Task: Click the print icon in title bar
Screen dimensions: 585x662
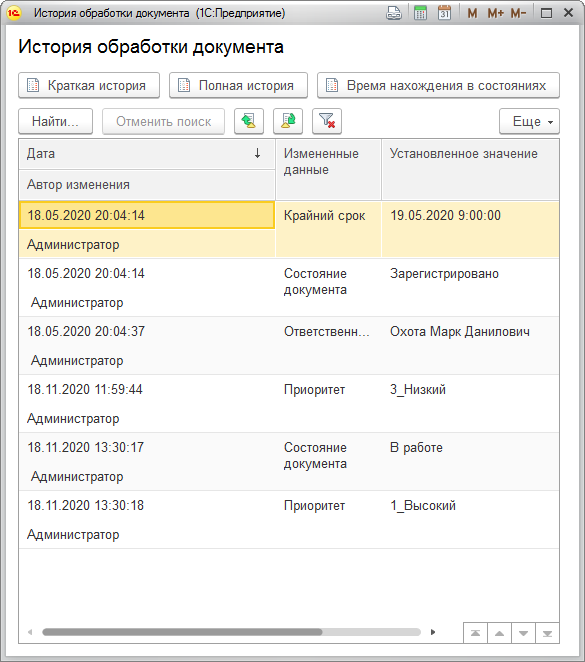Action: pyautogui.click(x=394, y=13)
